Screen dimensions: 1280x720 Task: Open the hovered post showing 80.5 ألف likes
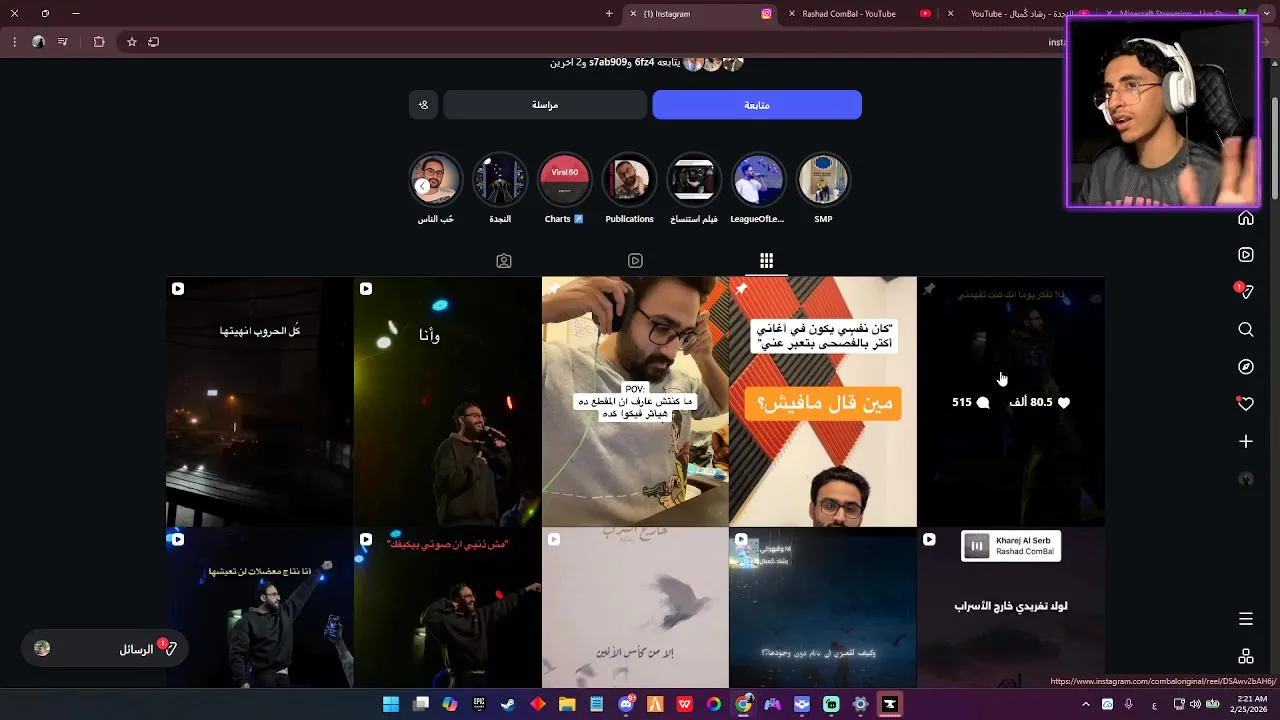point(1011,402)
